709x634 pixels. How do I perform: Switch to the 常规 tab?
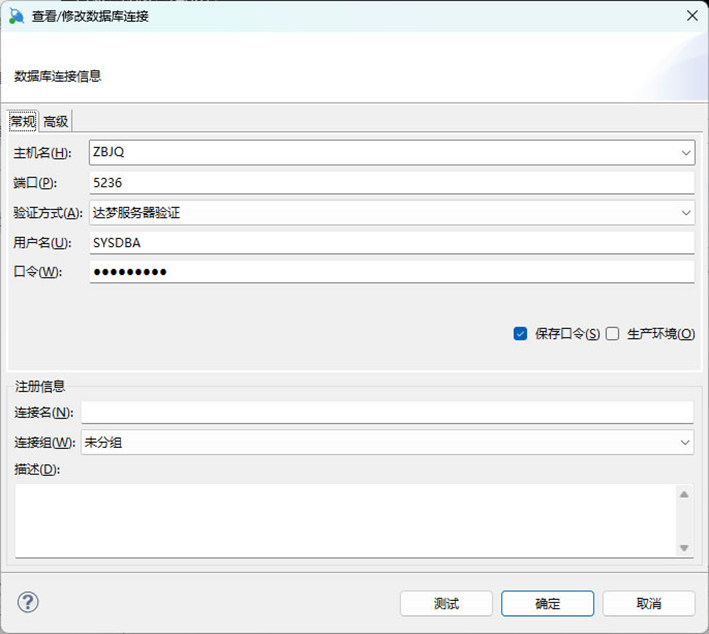click(23, 121)
